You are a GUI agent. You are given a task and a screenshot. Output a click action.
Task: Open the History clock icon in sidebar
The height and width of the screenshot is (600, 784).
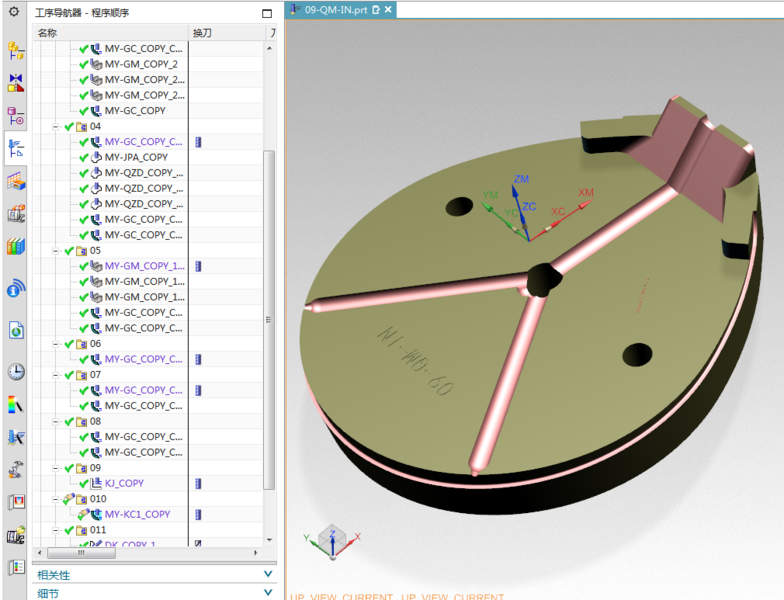tap(16, 371)
